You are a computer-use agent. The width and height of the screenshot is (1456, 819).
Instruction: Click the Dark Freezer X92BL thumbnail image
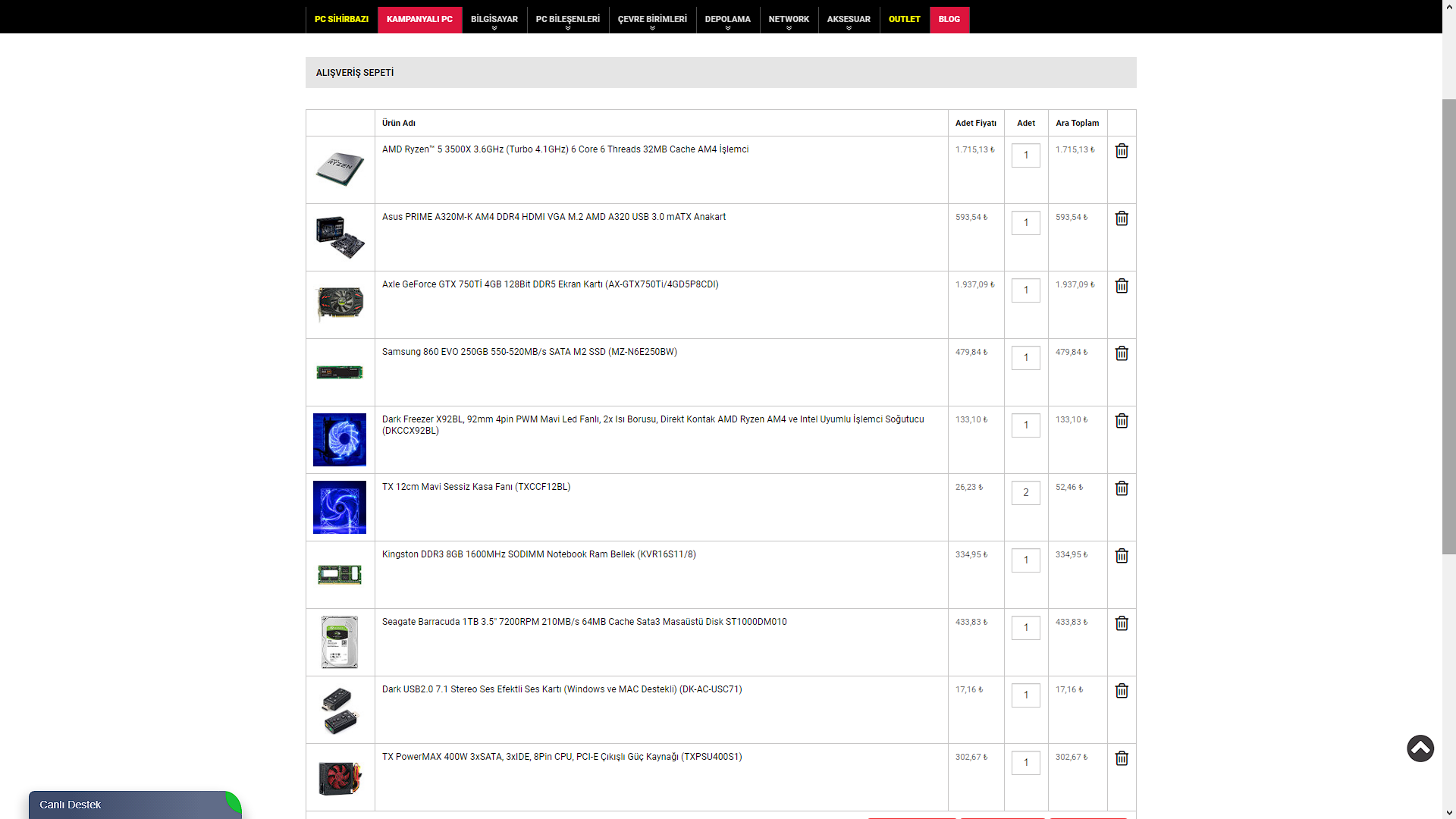(x=340, y=440)
